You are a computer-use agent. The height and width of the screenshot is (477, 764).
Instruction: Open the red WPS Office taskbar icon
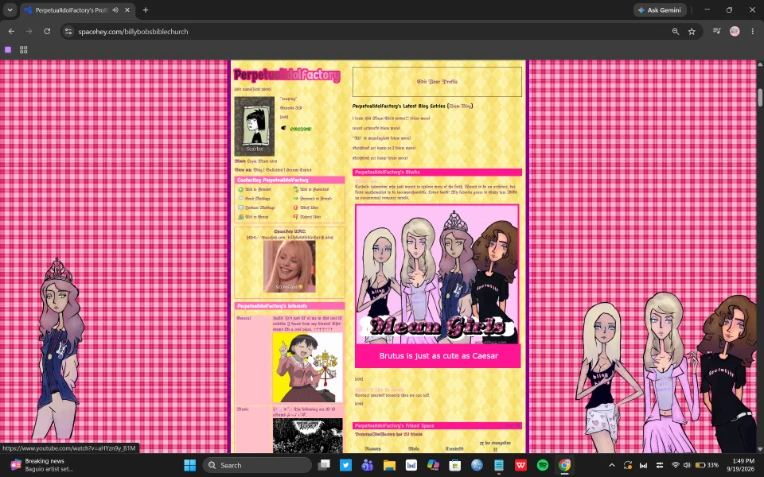pos(520,465)
